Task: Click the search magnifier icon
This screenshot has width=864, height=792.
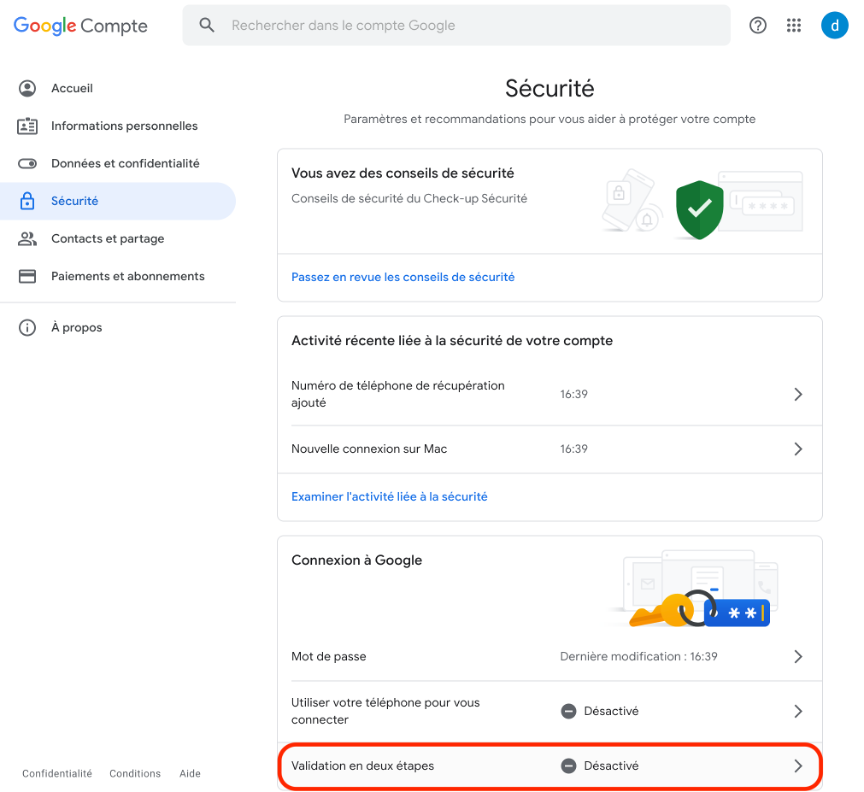Action: (x=207, y=25)
